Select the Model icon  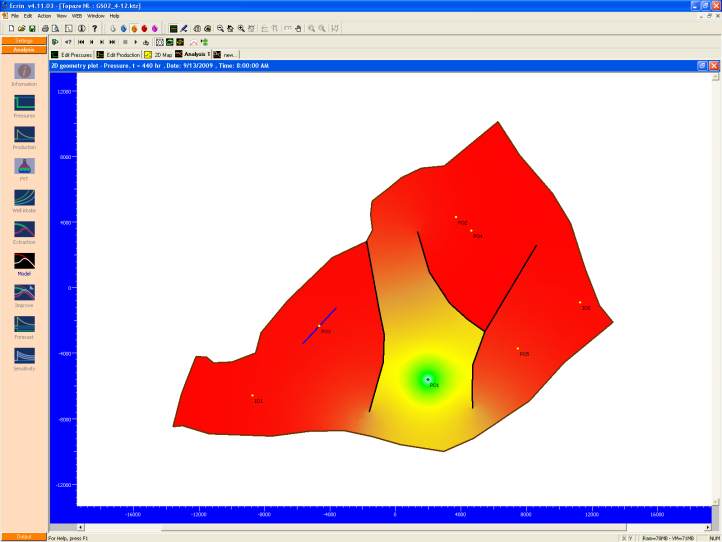[x=24, y=261]
